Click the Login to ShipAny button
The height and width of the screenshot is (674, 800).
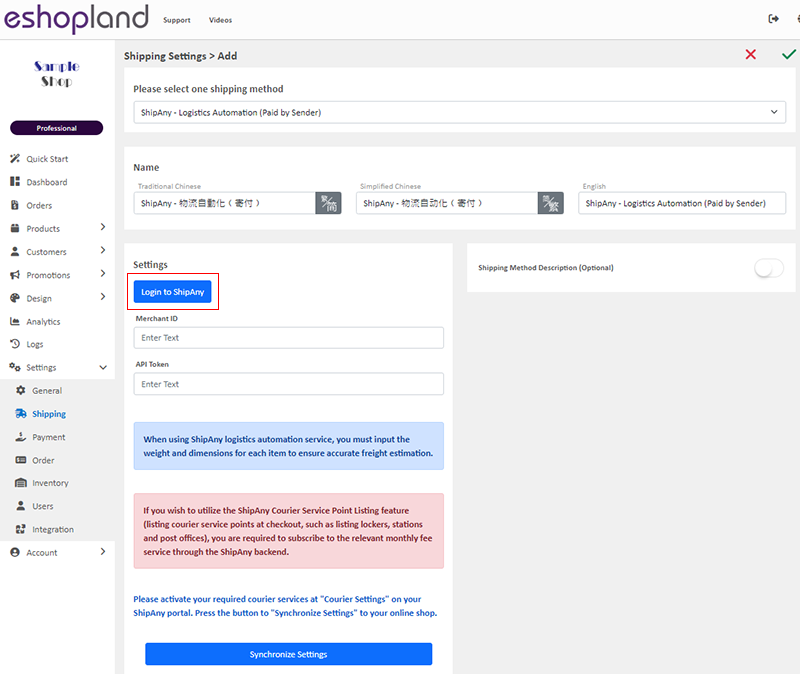172,292
